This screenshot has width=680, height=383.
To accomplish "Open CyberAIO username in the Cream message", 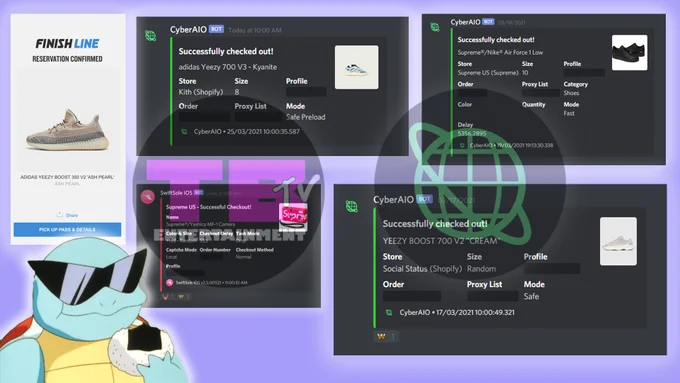I will click(x=393, y=200).
